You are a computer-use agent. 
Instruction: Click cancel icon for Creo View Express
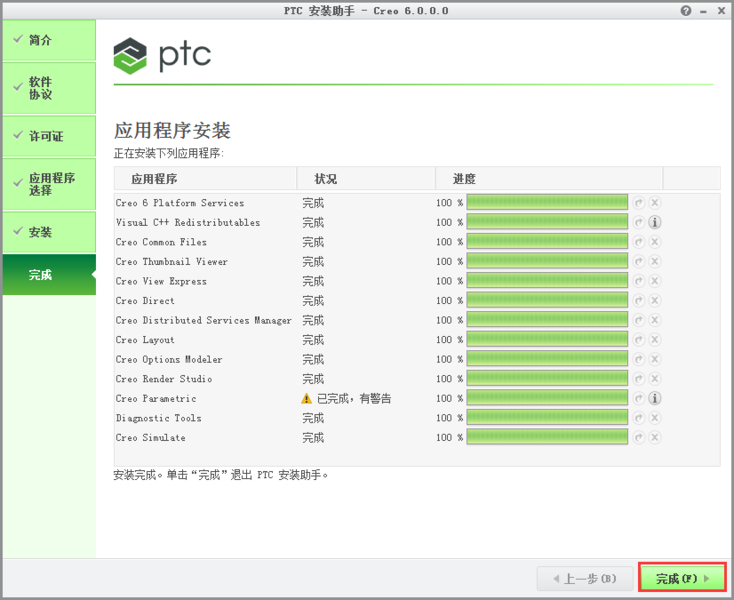point(655,281)
